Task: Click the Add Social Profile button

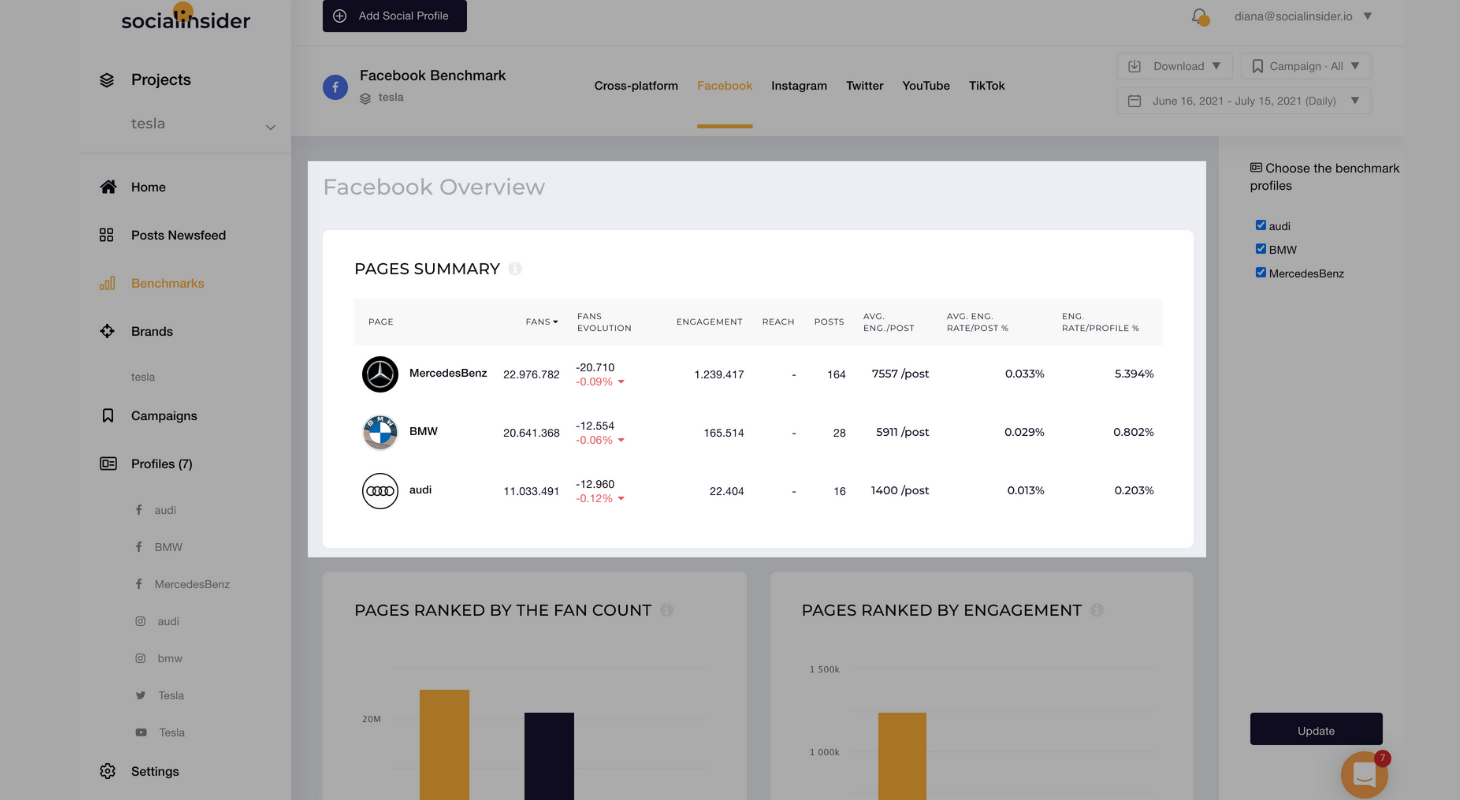Action: [394, 16]
